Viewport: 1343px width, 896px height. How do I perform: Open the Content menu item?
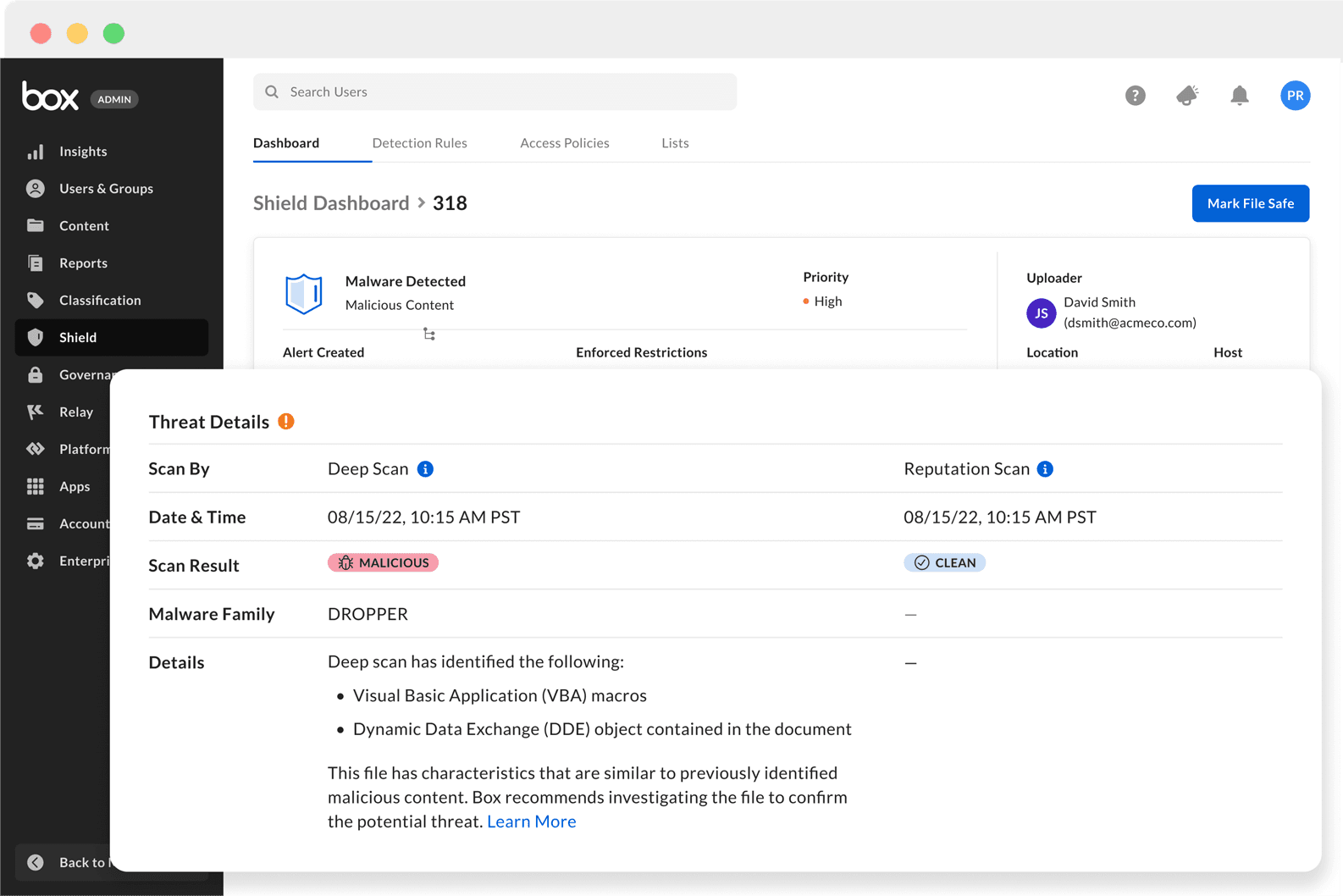tap(84, 226)
